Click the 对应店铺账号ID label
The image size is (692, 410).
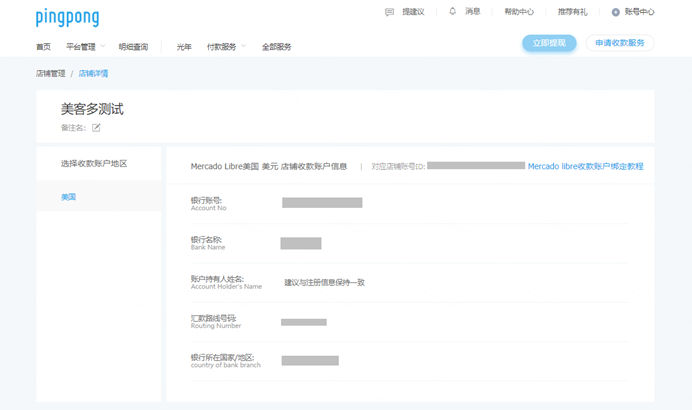click(x=398, y=166)
